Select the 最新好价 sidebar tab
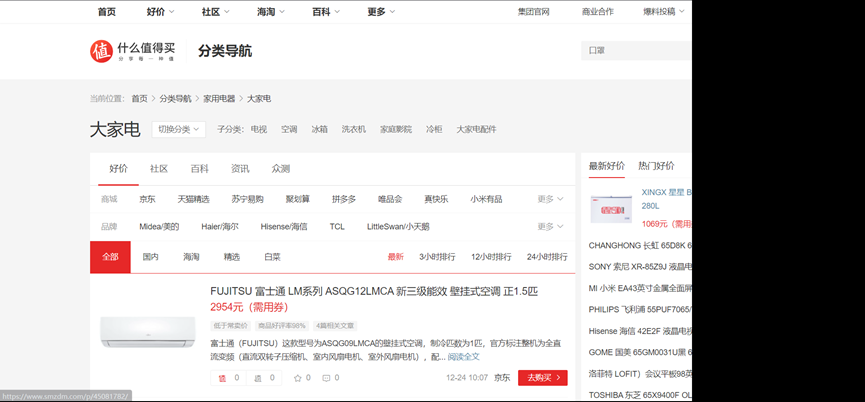Screen dimensions: 865x402 click(x=607, y=166)
